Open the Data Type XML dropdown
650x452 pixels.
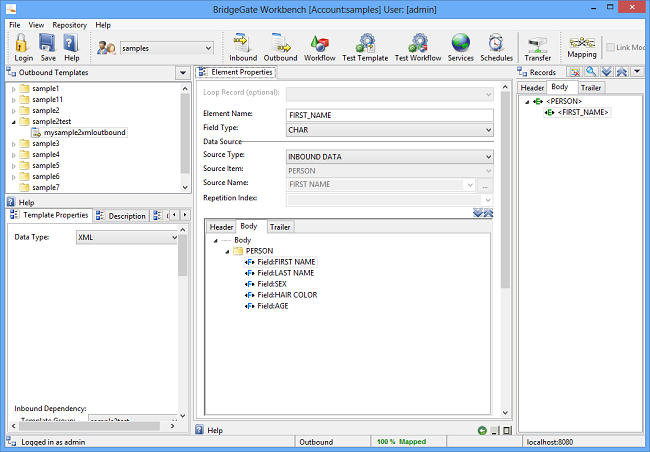pyautogui.click(x=175, y=238)
